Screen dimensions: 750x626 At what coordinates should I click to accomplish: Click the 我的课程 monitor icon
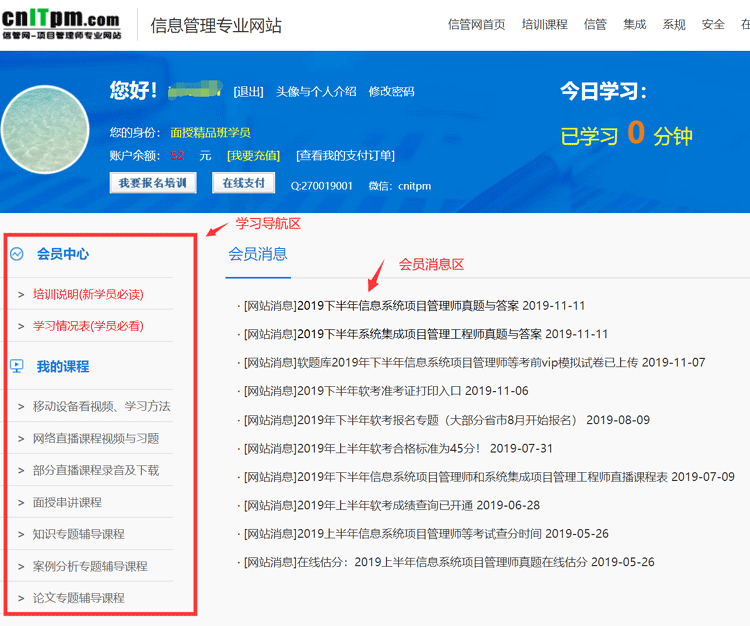(17, 366)
